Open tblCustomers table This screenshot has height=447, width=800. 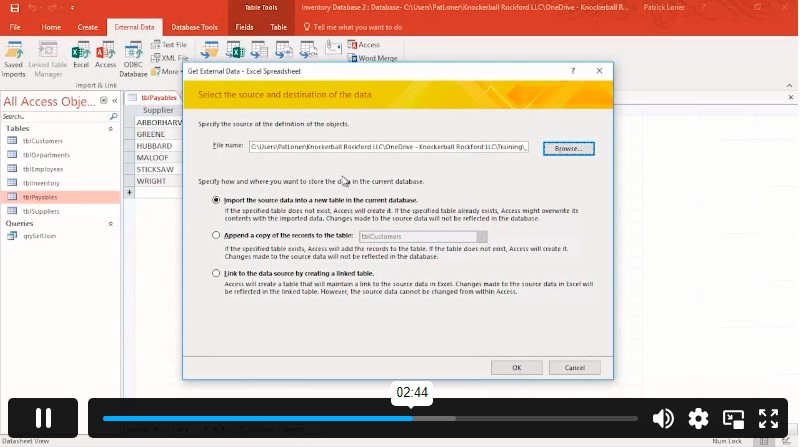tap(42, 141)
